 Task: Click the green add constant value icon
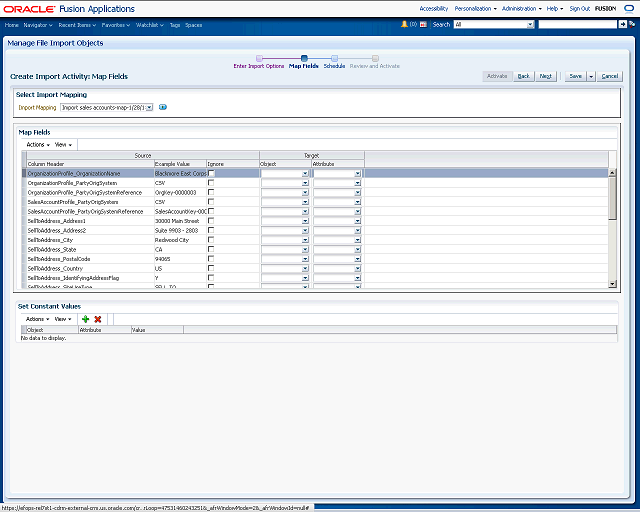coord(86,318)
